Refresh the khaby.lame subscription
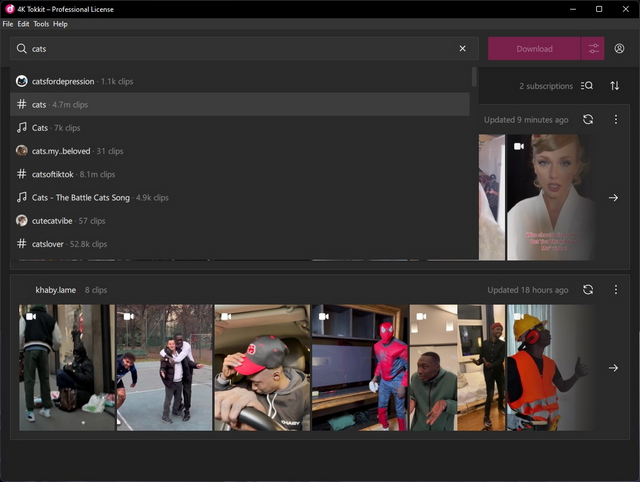The height and width of the screenshot is (482, 640). tap(588, 290)
